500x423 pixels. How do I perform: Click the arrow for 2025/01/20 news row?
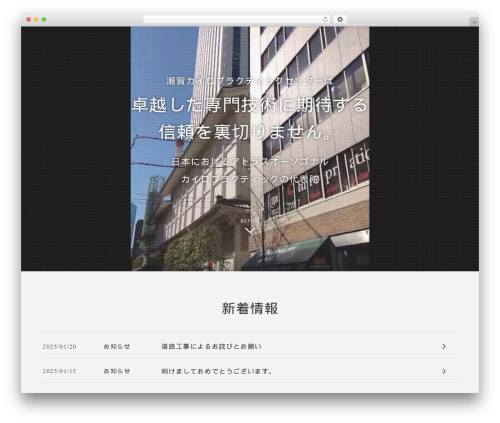(x=444, y=347)
